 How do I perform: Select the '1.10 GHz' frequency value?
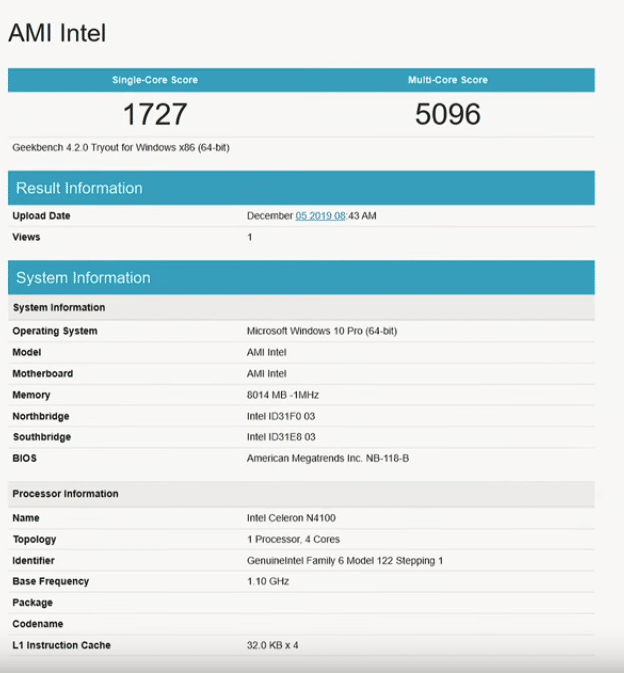tap(268, 581)
